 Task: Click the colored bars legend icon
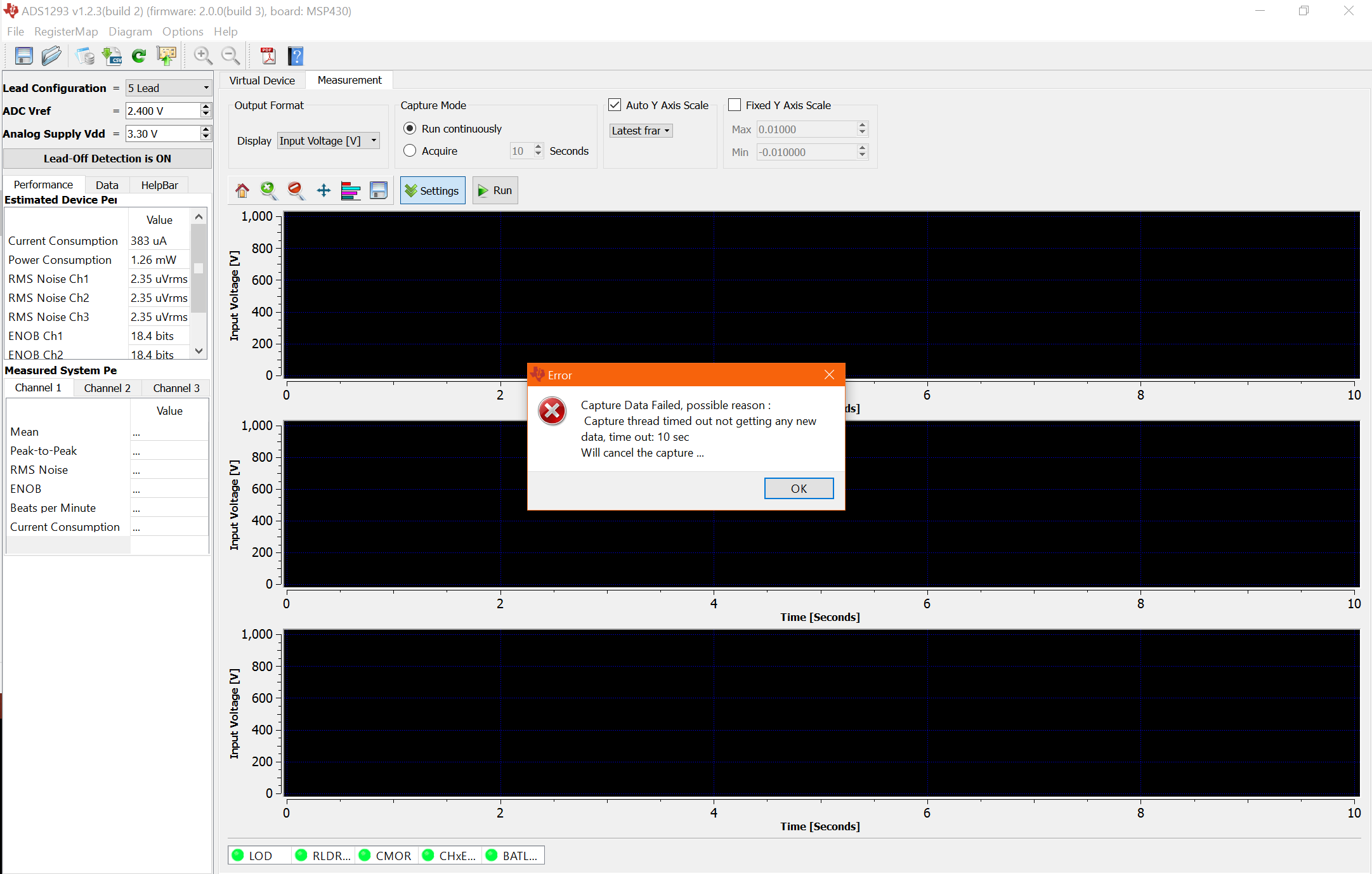tap(350, 190)
